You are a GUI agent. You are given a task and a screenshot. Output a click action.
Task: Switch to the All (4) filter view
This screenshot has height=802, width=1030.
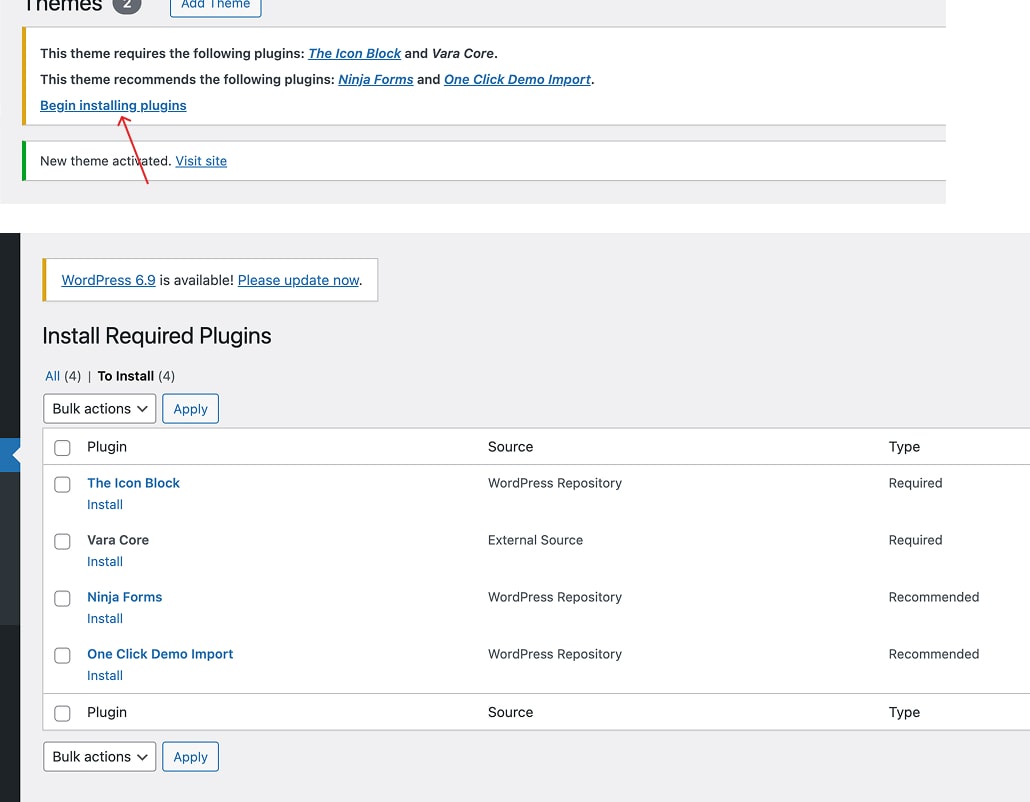54,376
